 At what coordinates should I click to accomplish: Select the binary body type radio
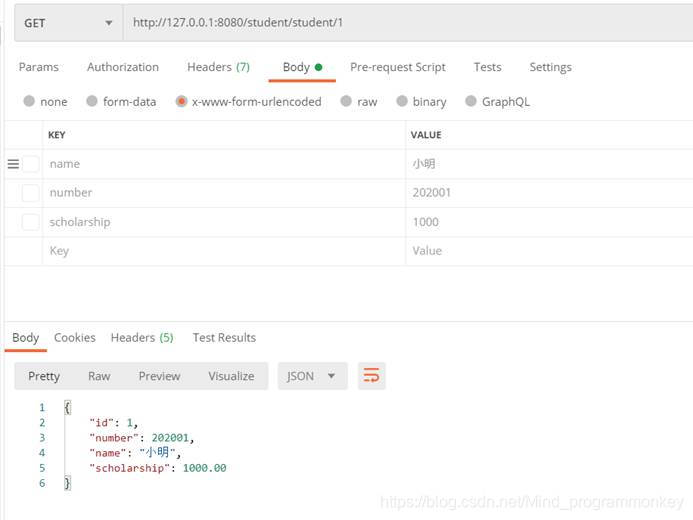pos(402,101)
